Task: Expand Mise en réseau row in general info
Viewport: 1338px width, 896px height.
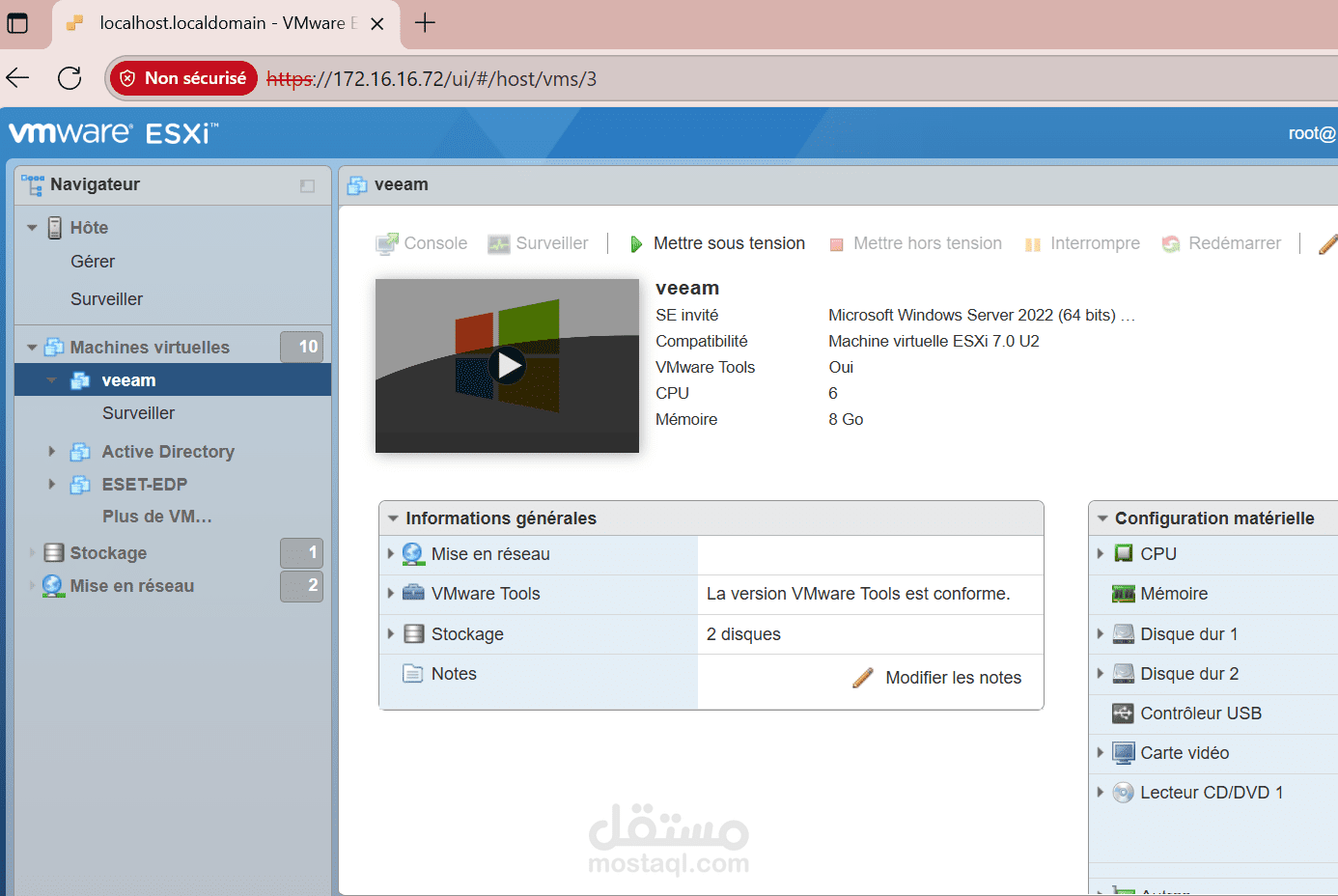Action: [391, 554]
